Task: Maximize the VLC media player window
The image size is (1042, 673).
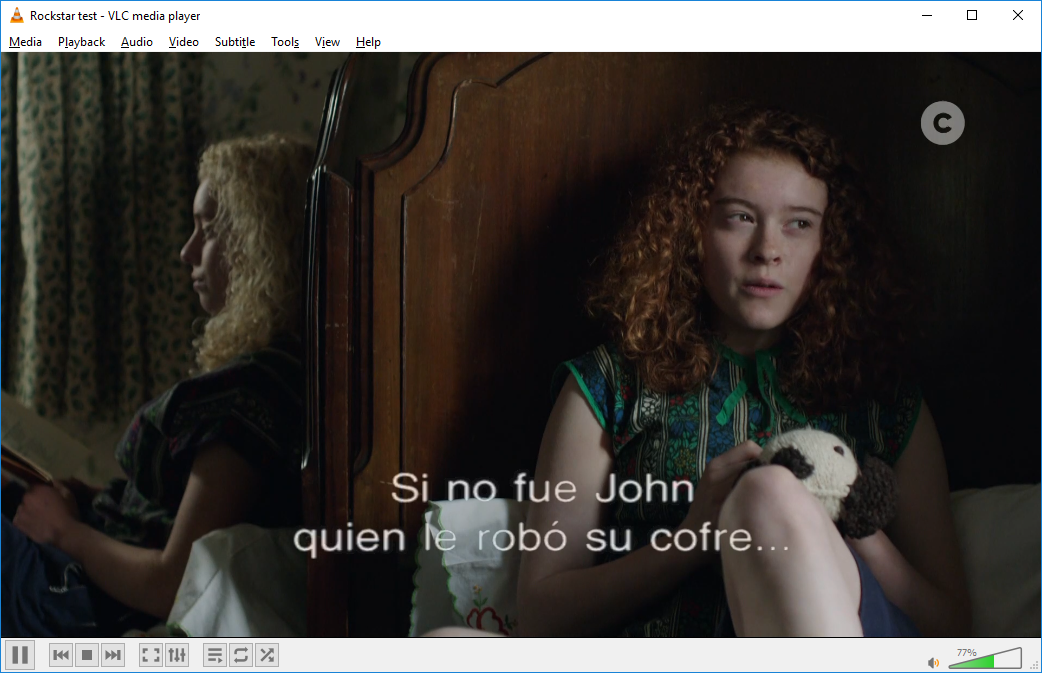Action: tap(972, 15)
